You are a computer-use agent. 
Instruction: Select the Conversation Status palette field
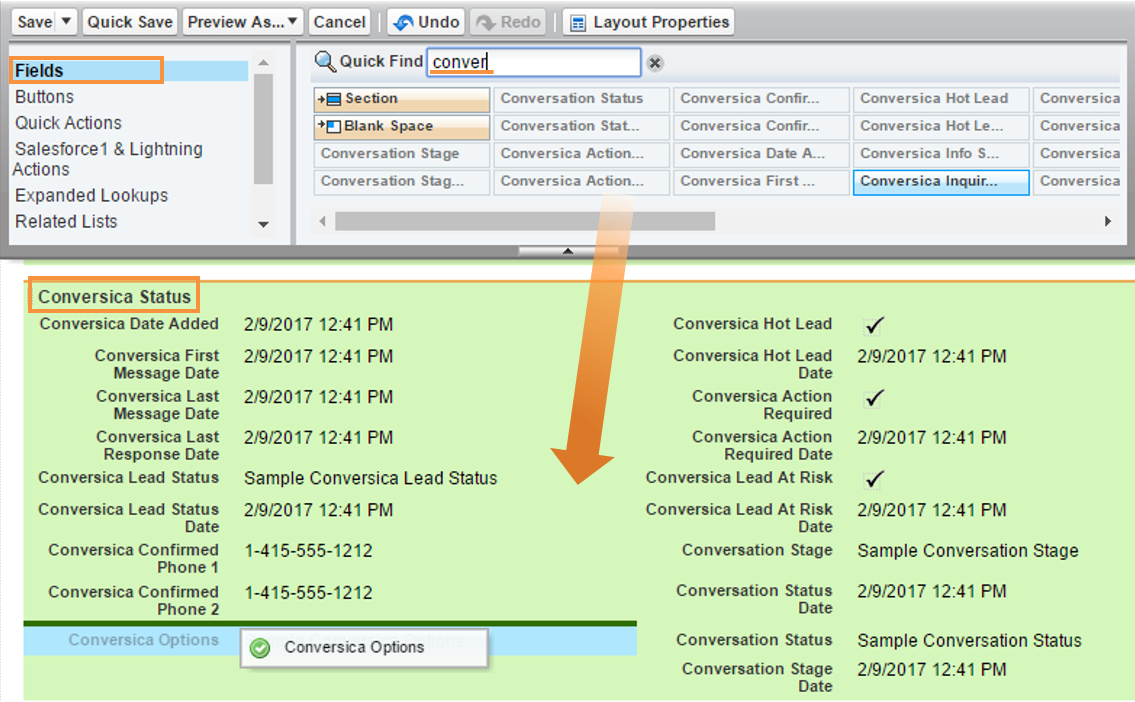click(581, 98)
